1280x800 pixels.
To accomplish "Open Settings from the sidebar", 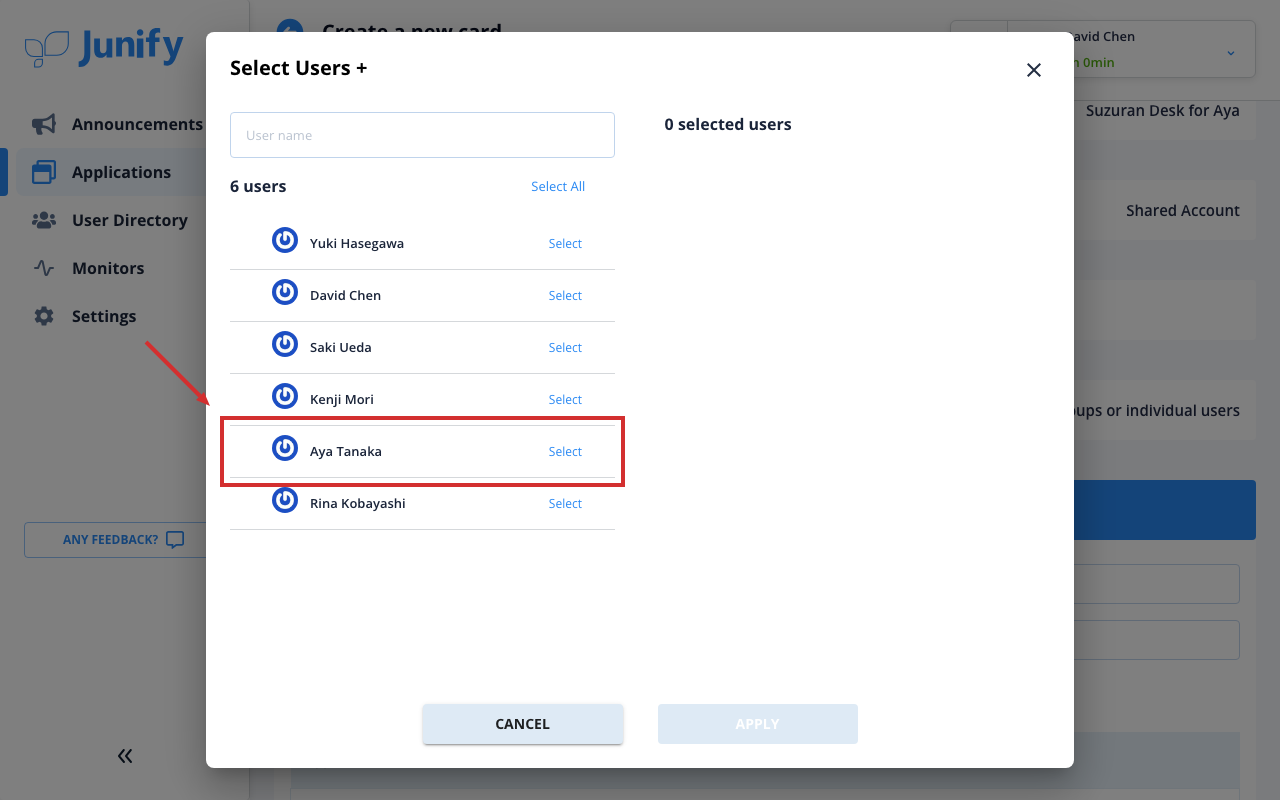I will pos(105,316).
